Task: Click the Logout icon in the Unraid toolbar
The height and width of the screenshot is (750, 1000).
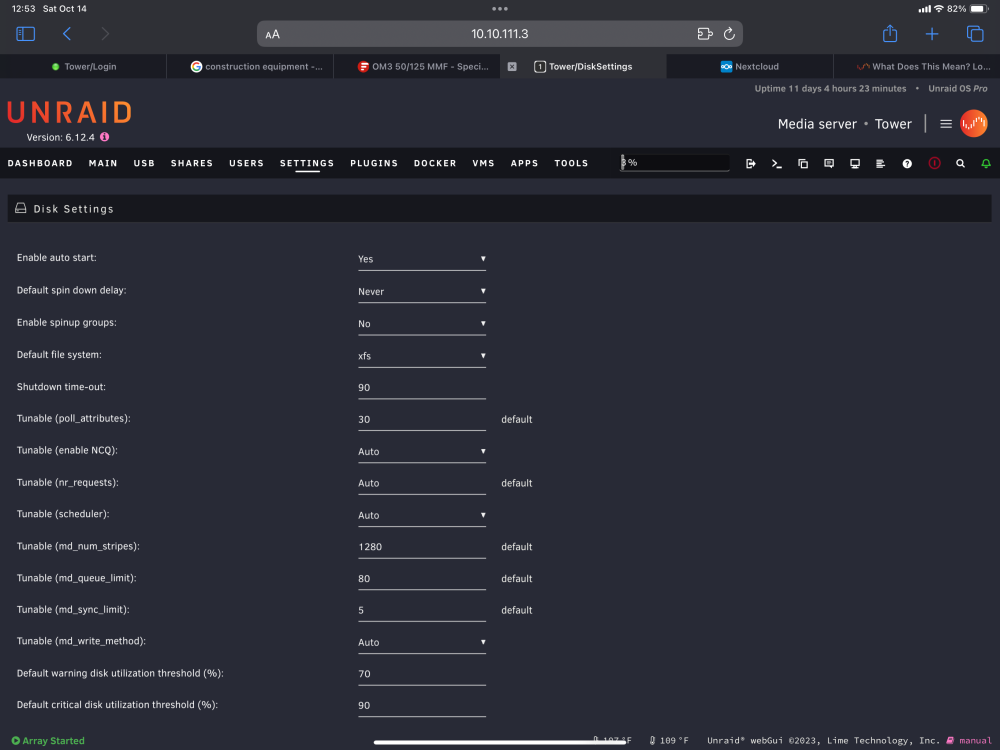Action: click(x=751, y=164)
